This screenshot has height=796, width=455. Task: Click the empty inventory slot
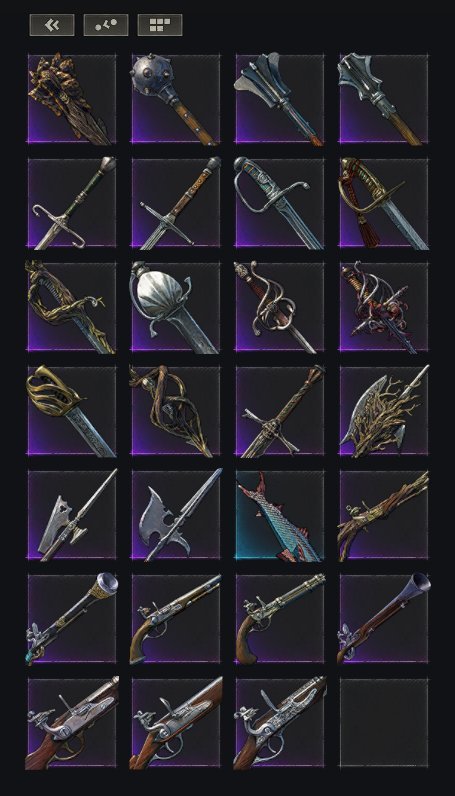384,723
